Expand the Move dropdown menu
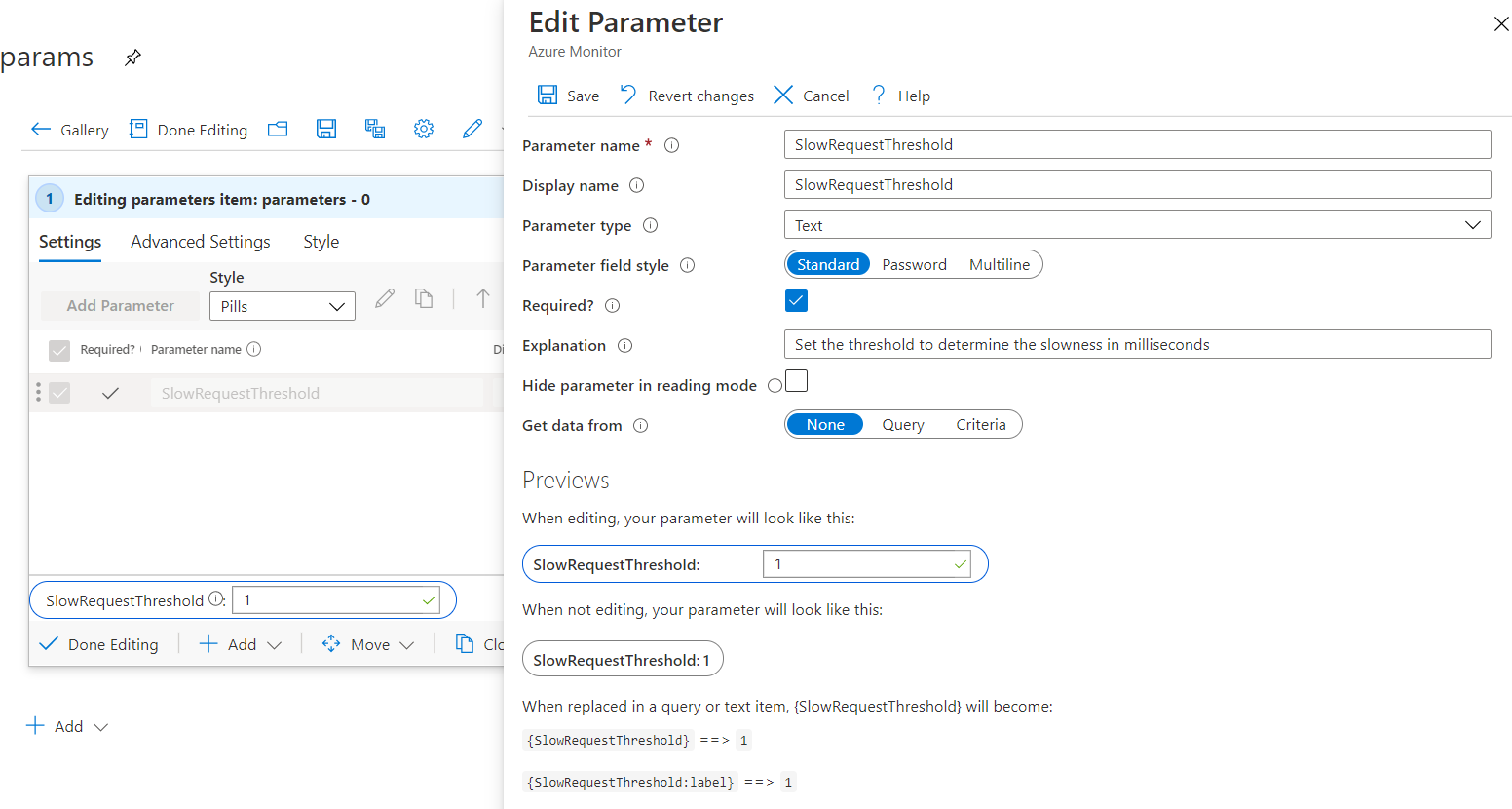Viewport: 1512px width, 809px height. [368, 644]
